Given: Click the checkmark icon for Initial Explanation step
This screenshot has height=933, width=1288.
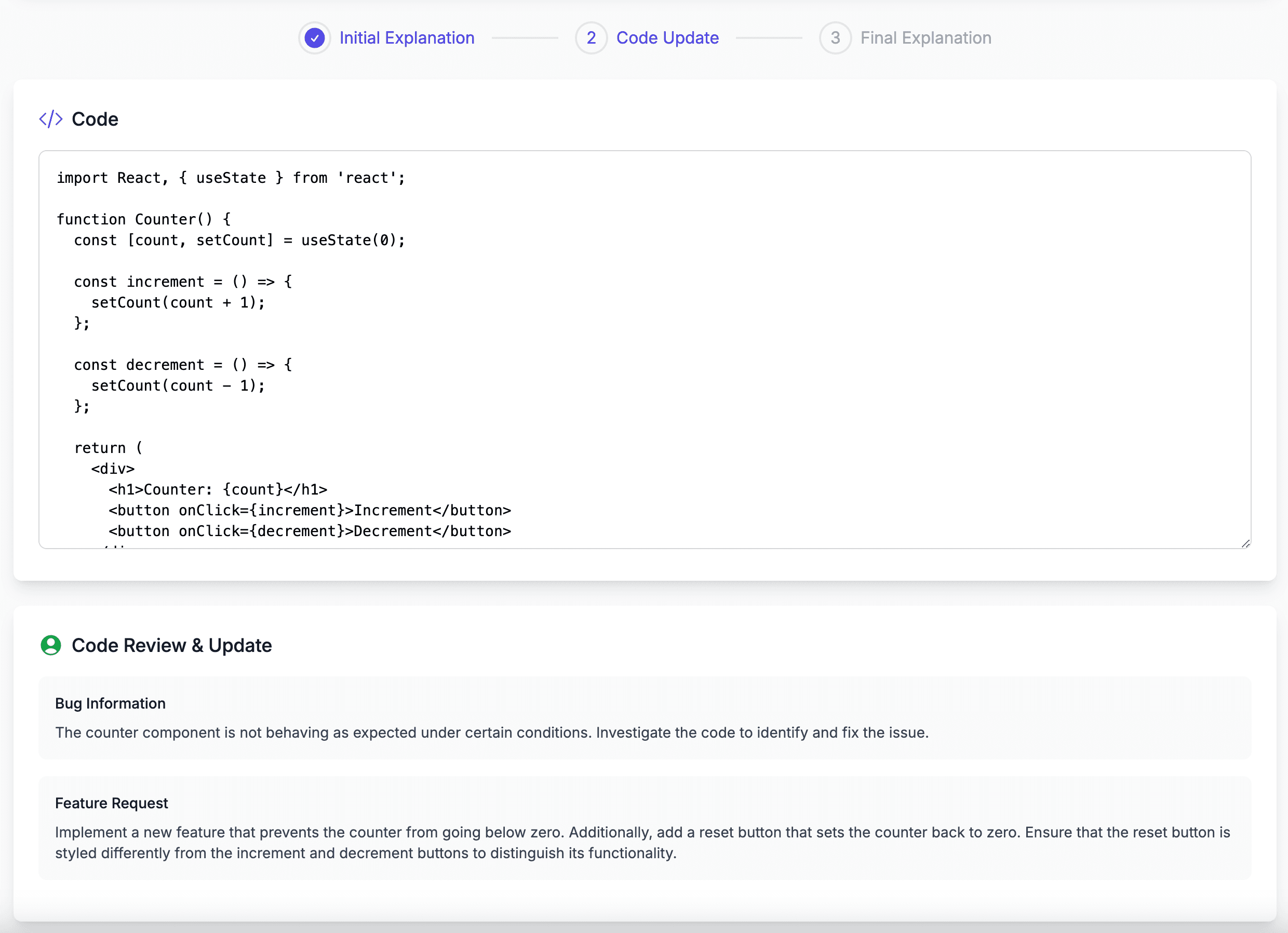Looking at the screenshot, I should (315, 38).
